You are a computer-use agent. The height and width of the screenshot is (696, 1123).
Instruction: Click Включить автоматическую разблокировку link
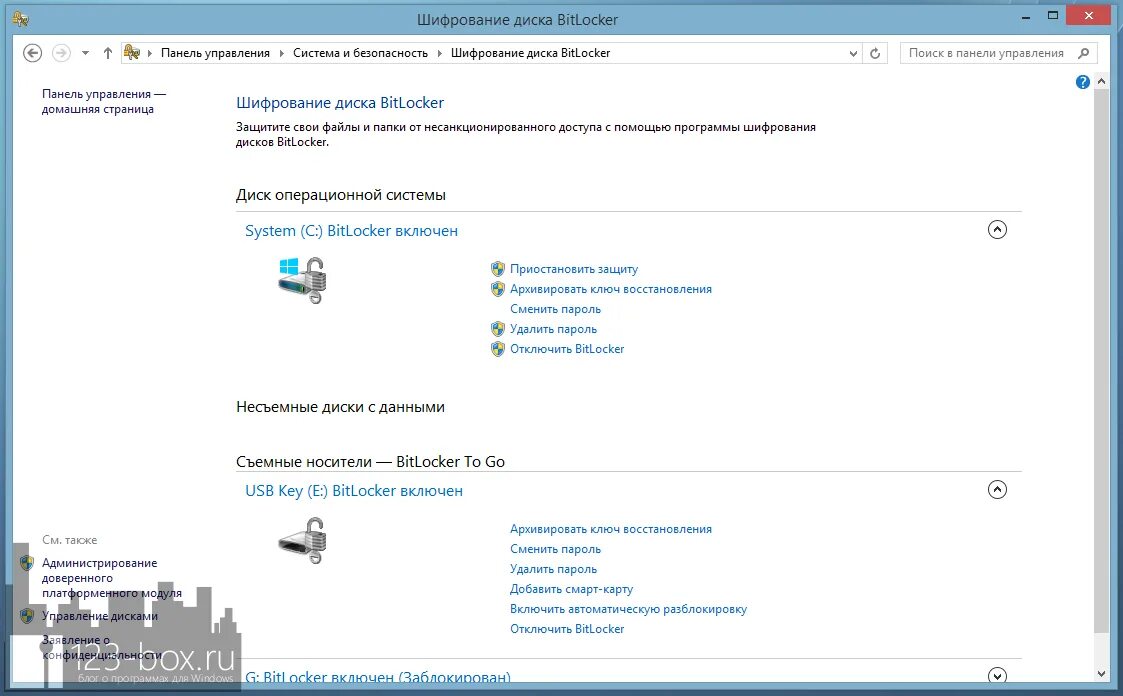628,609
